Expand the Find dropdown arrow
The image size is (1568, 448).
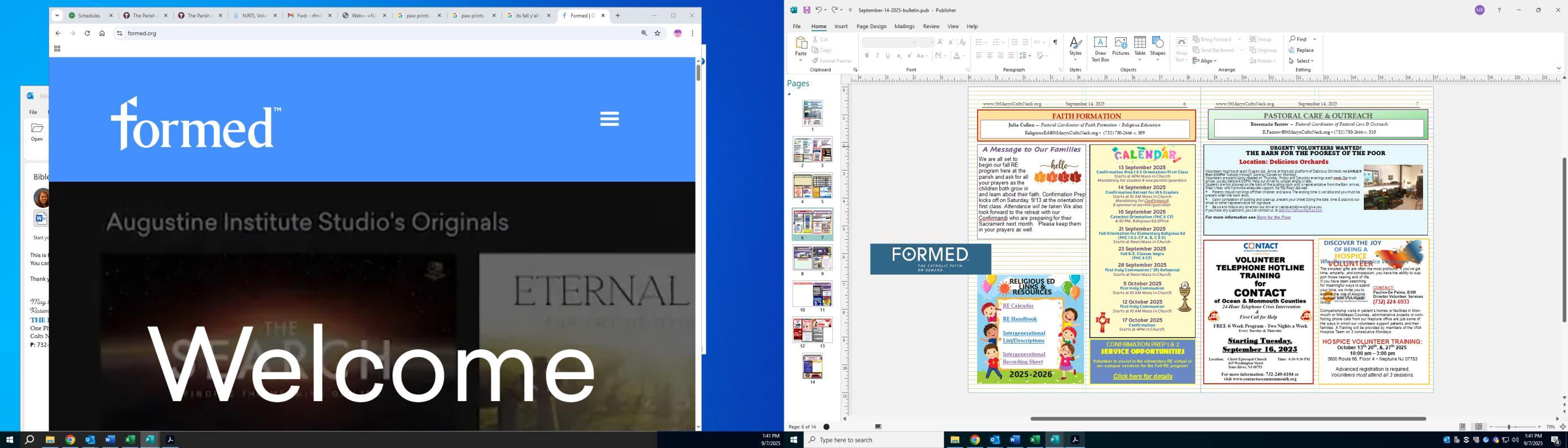1315,39
